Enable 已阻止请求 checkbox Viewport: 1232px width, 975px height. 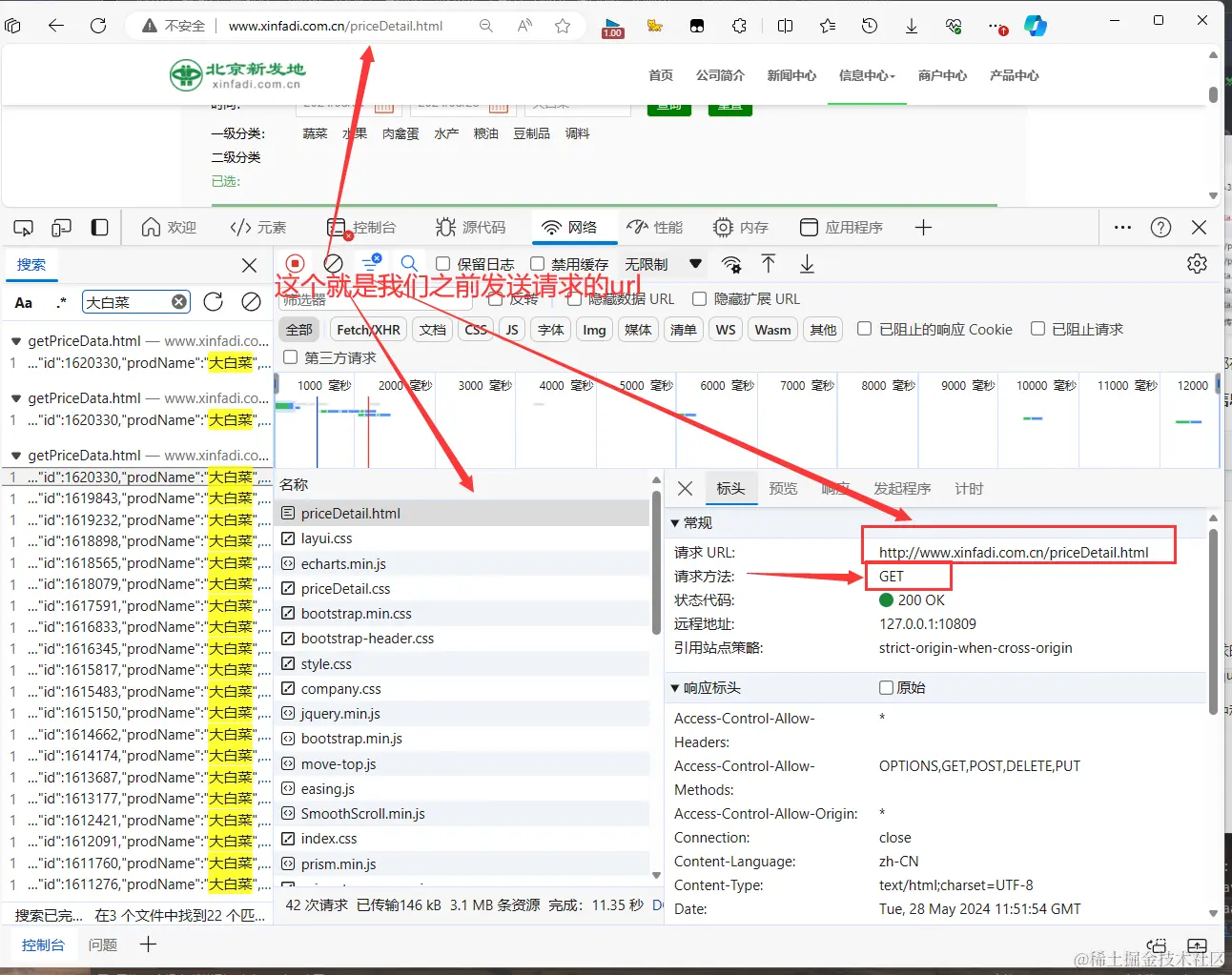point(1037,328)
